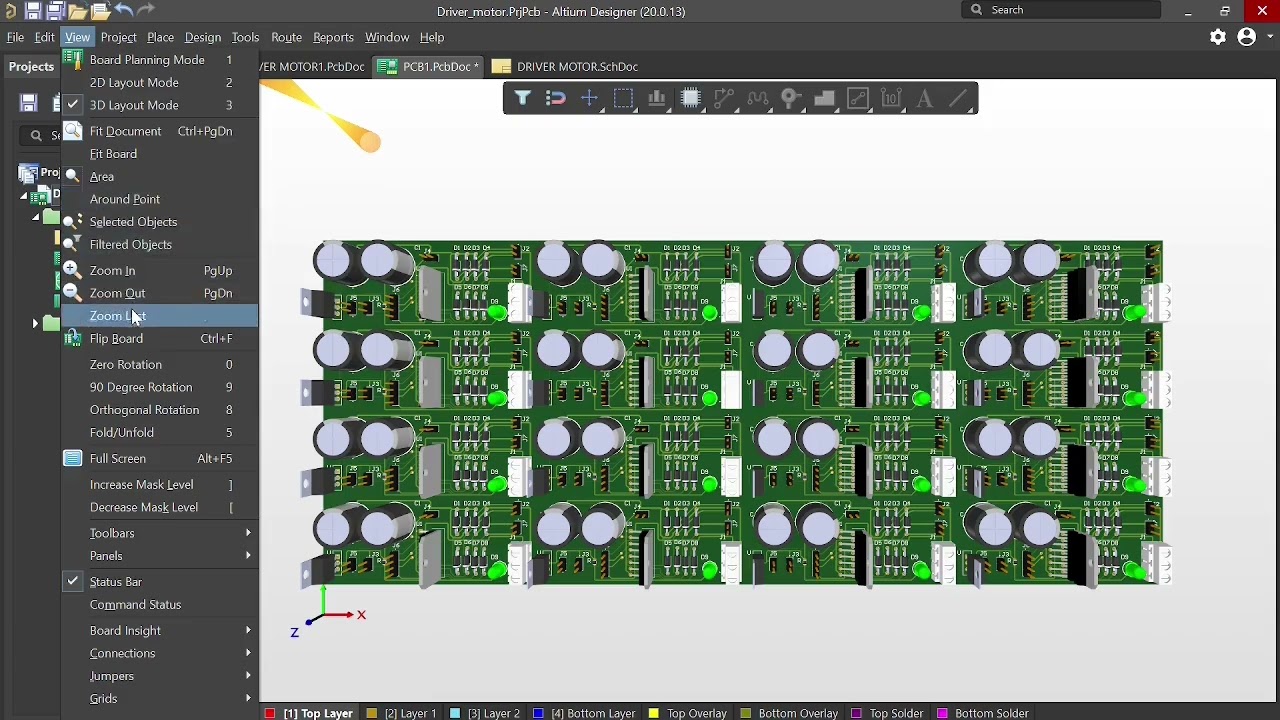Image resolution: width=1280 pixels, height=720 pixels.
Task: Open the Route menu
Action: pyautogui.click(x=286, y=37)
